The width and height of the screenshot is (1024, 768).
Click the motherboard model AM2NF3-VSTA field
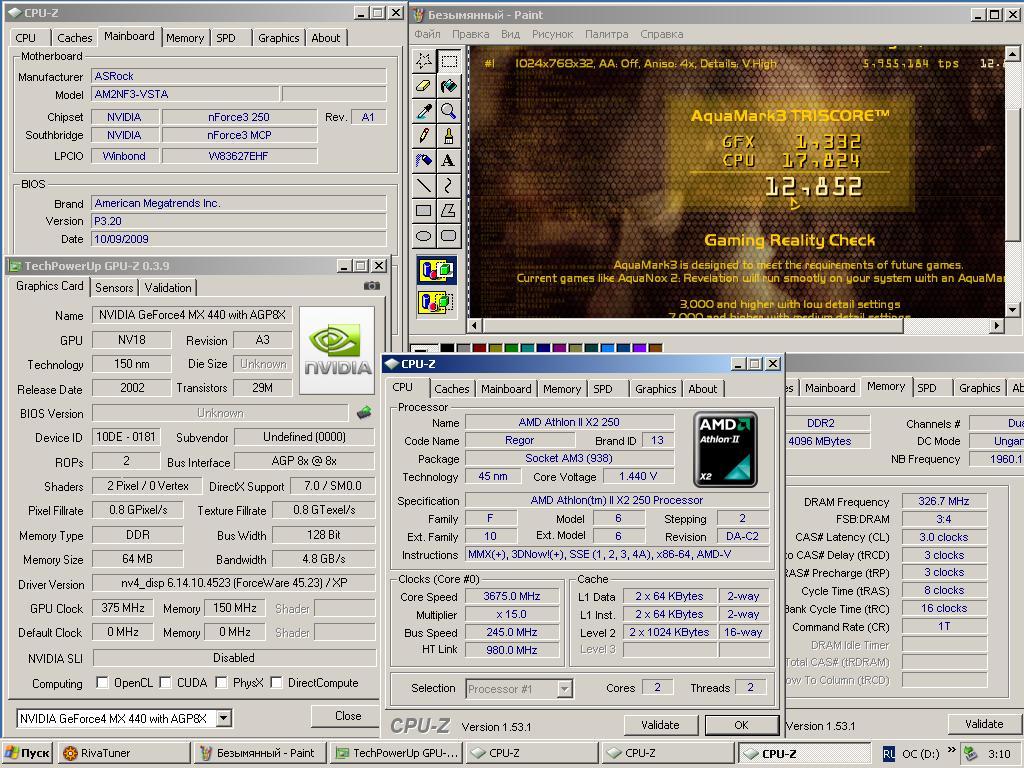(x=185, y=94)
